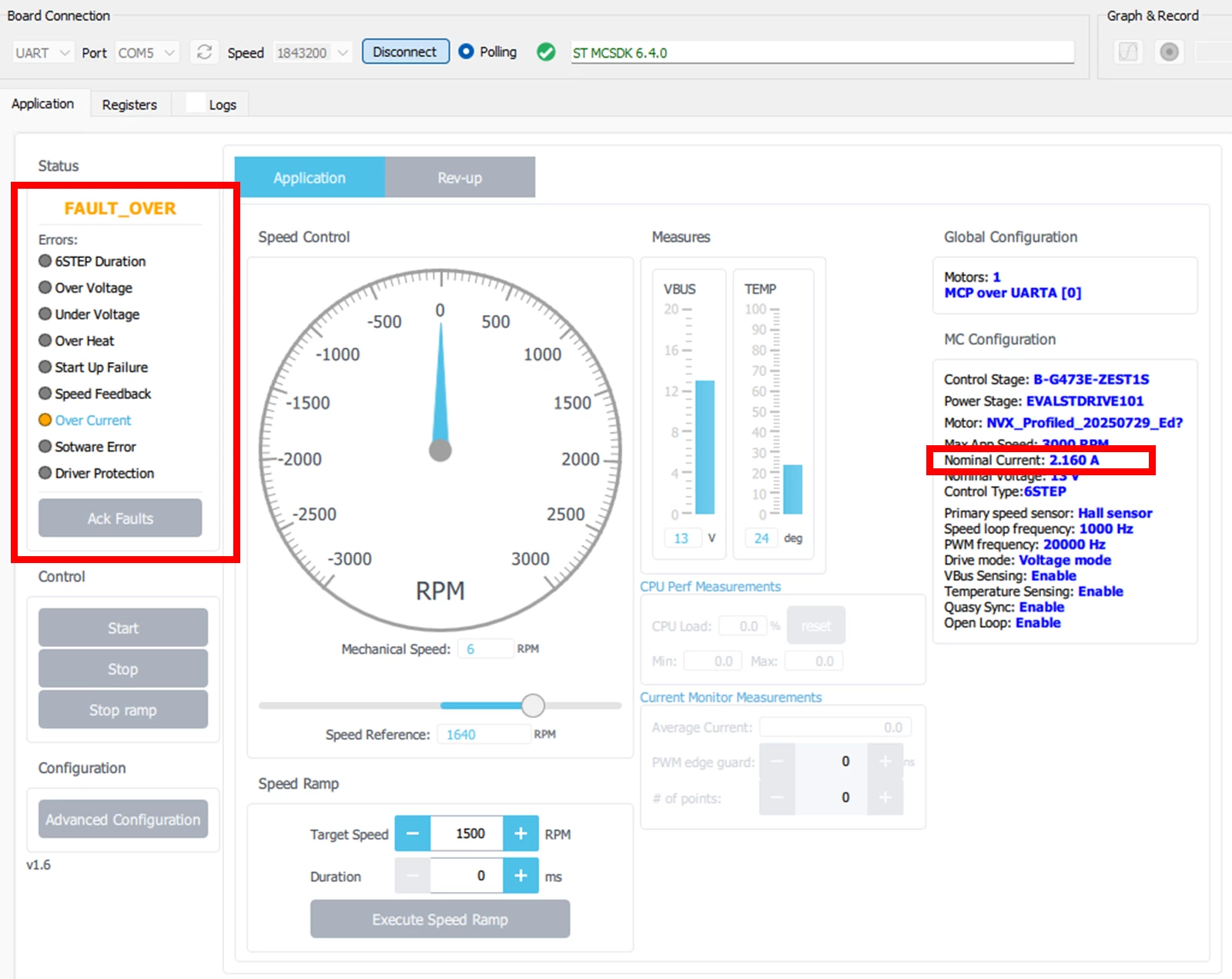Open the graph plot icon
The height and width of the screenshot is (979, 1232).
tap(1128, 52)
